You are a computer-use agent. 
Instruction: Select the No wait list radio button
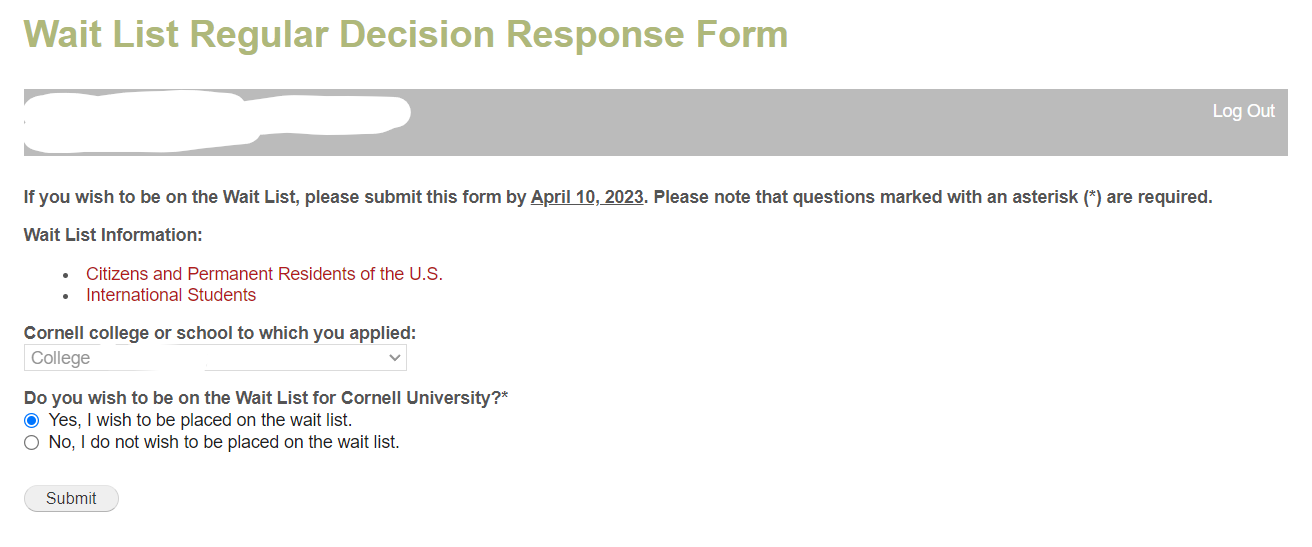click(x=32, y=443)
